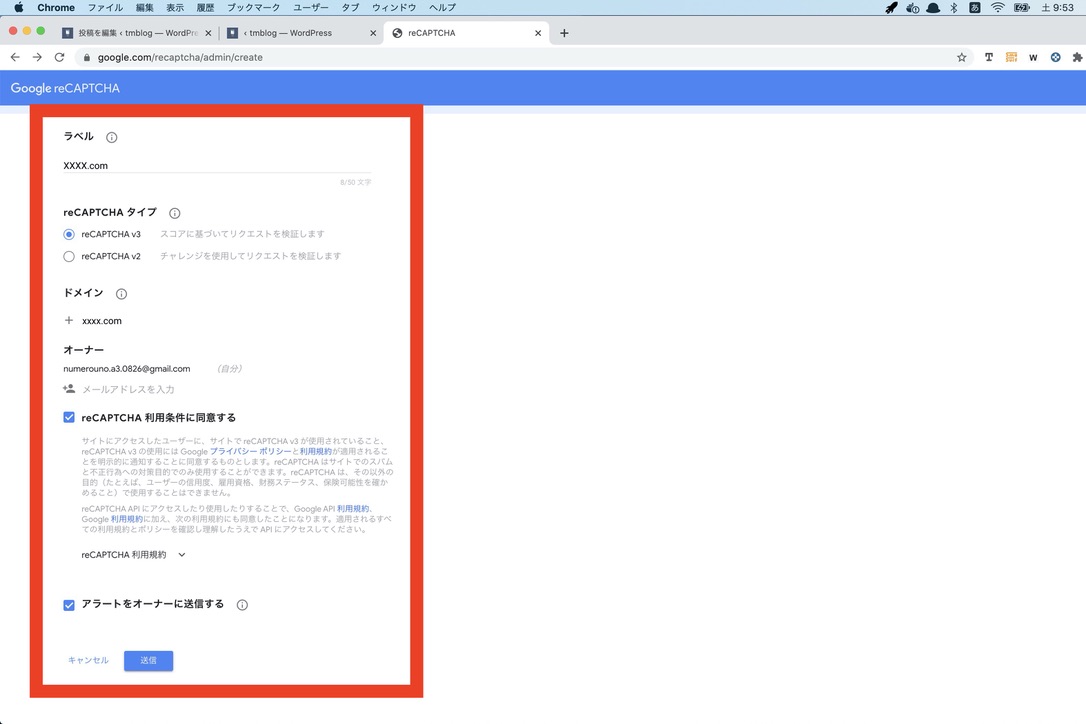Click the clock showing 9:53
The image size is (1086, 724).
(1058, 8)
